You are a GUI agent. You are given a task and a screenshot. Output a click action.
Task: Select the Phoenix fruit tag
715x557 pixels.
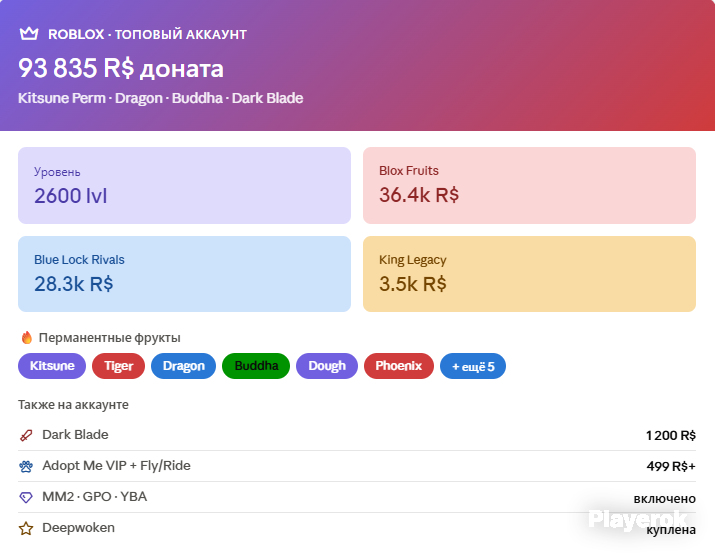click(399, 366)
